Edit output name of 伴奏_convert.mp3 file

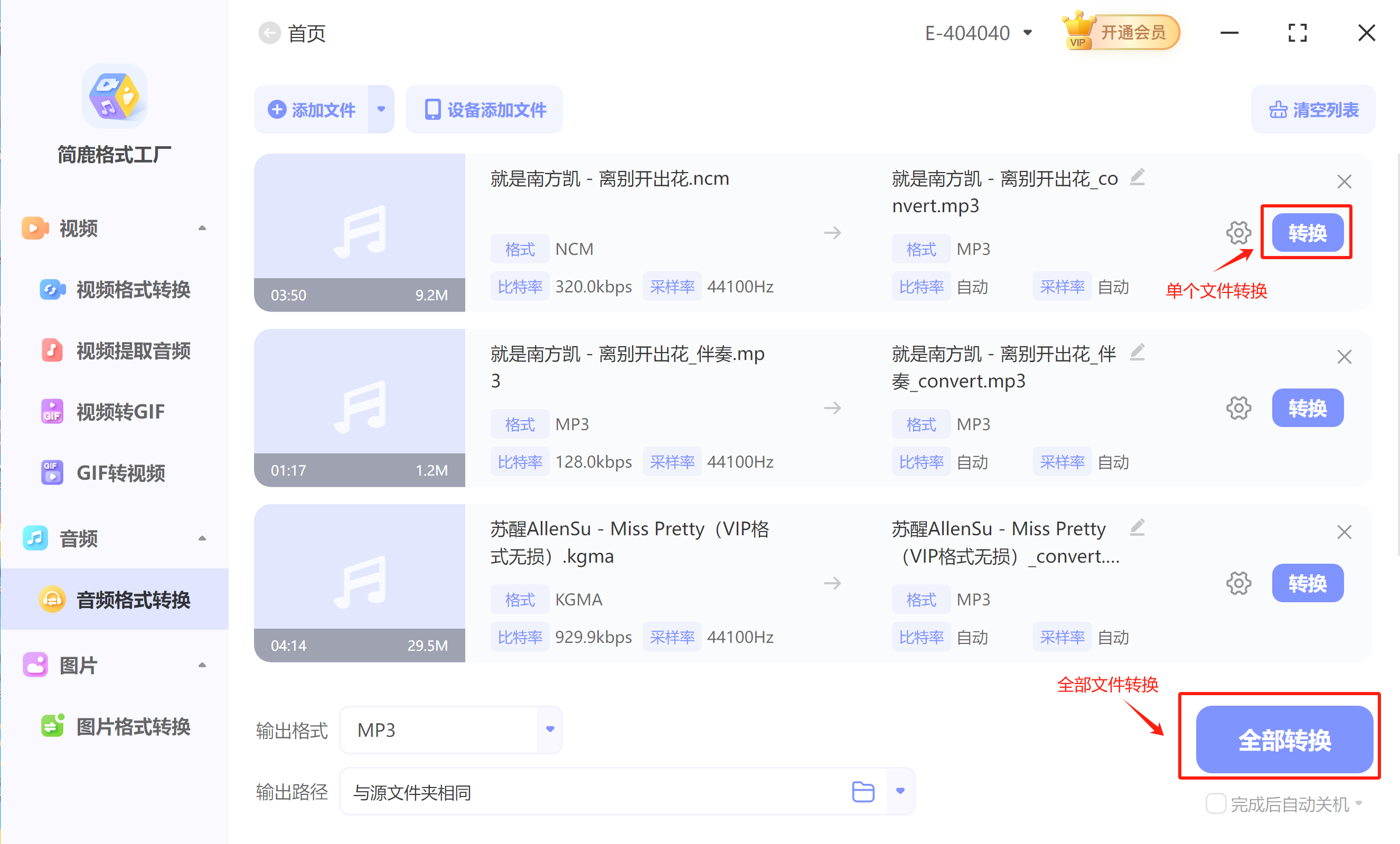[x=1137, y=353]
